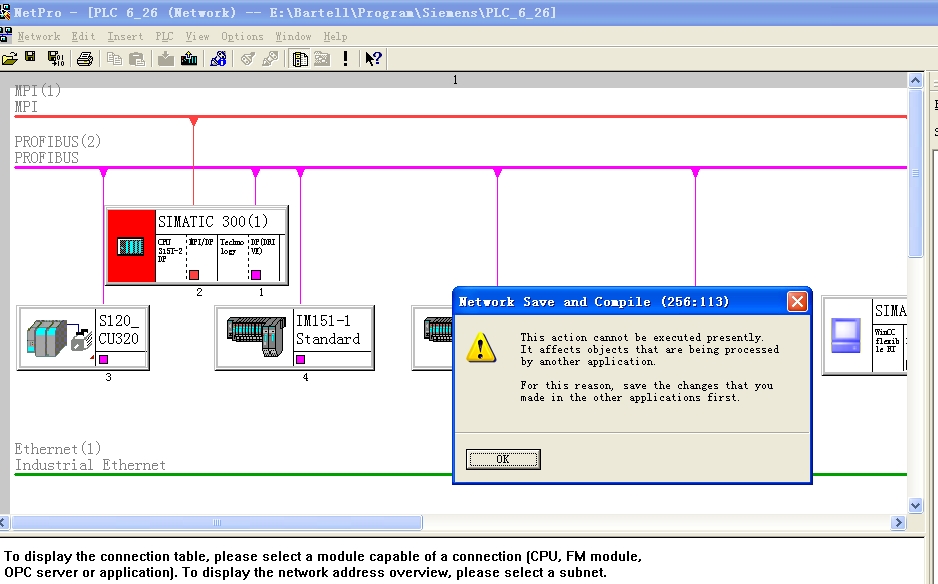Click the Save floppy disk icon

30,57
